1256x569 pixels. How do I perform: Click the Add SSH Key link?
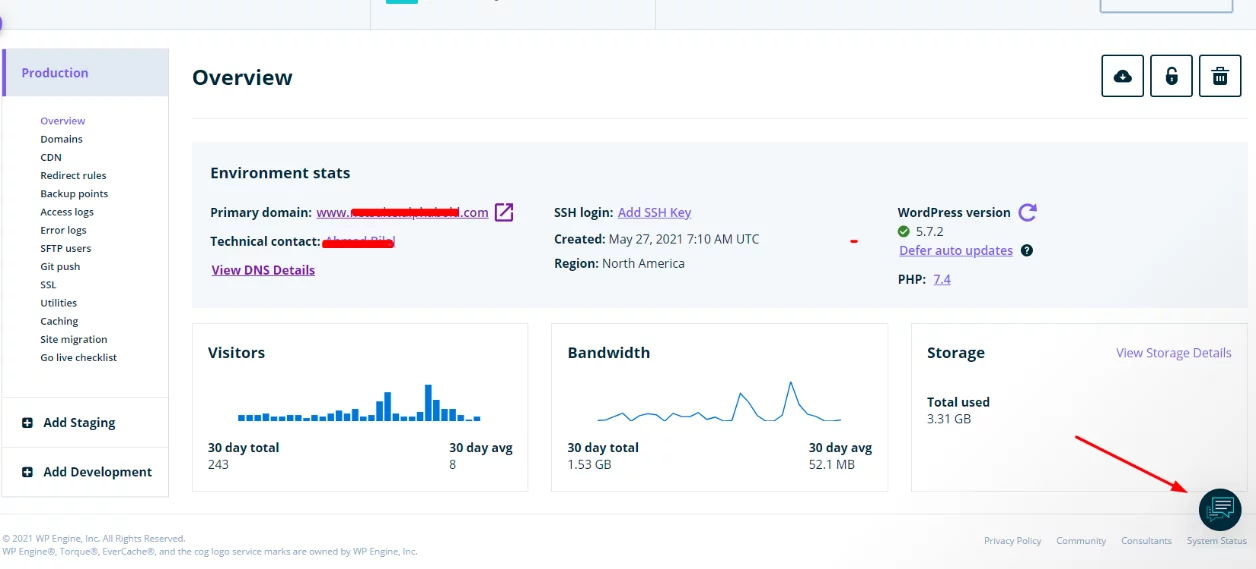654,212
